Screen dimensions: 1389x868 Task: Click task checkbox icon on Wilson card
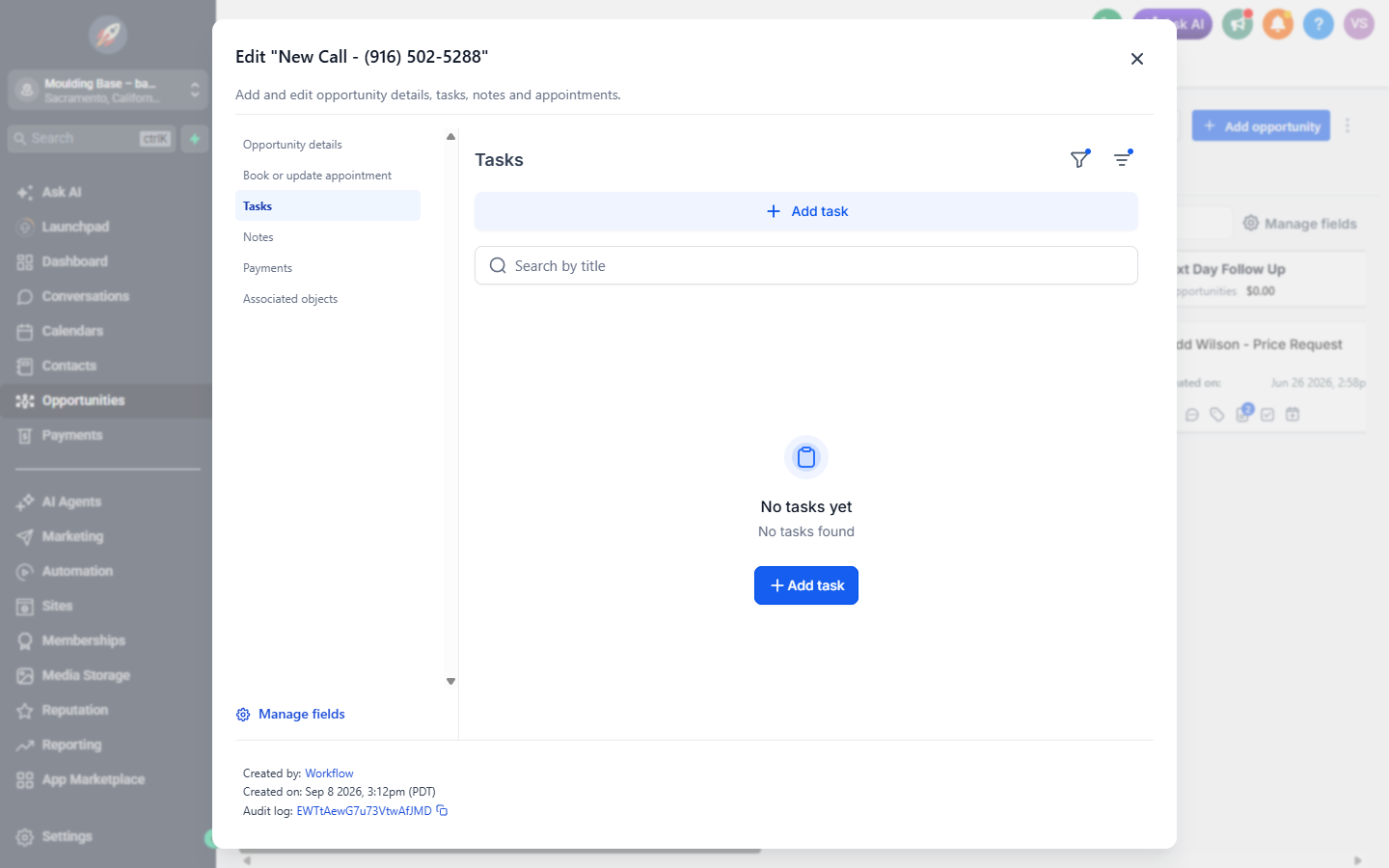(1267, 415)
